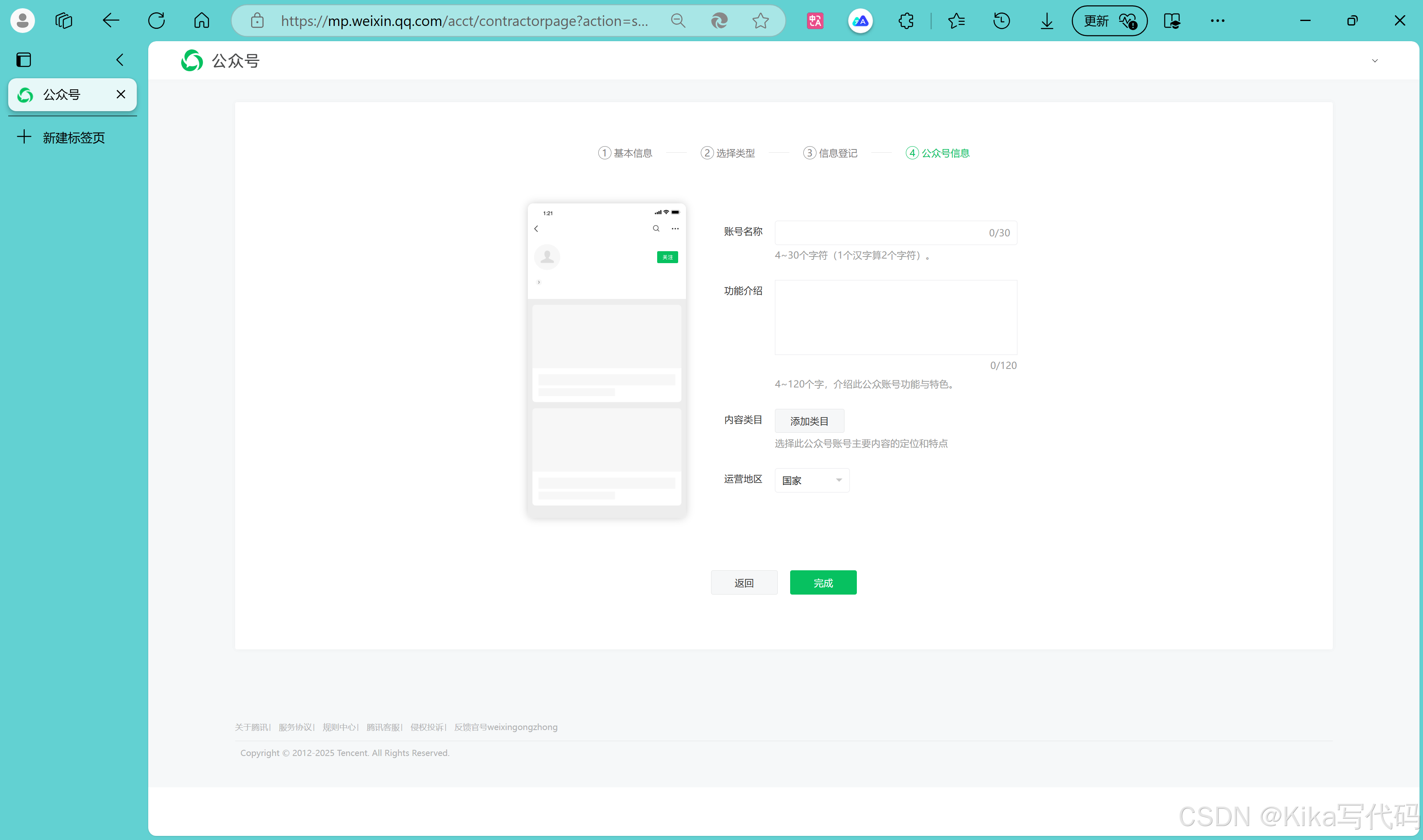Viewport: 1423px width, 840px height.
Task: Open the downloads arrow icon
Action: [1047, 21]
